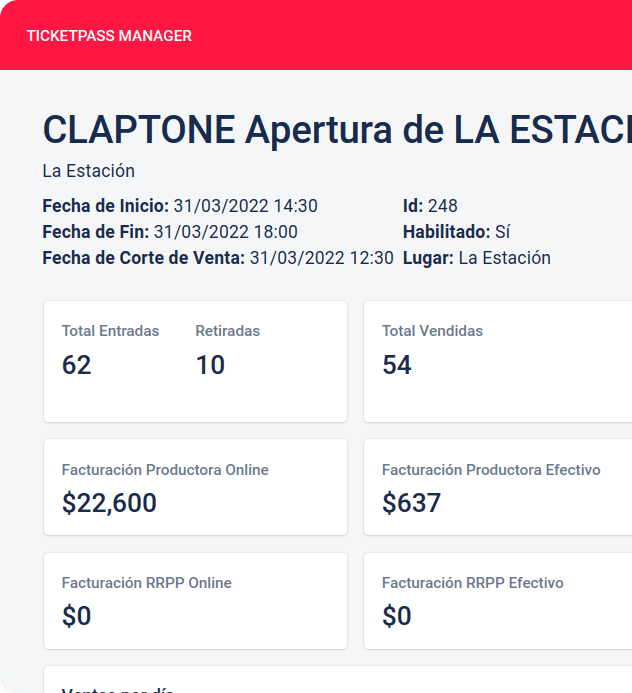Click the Fecha de Fin date value

(x=225, y=232)
